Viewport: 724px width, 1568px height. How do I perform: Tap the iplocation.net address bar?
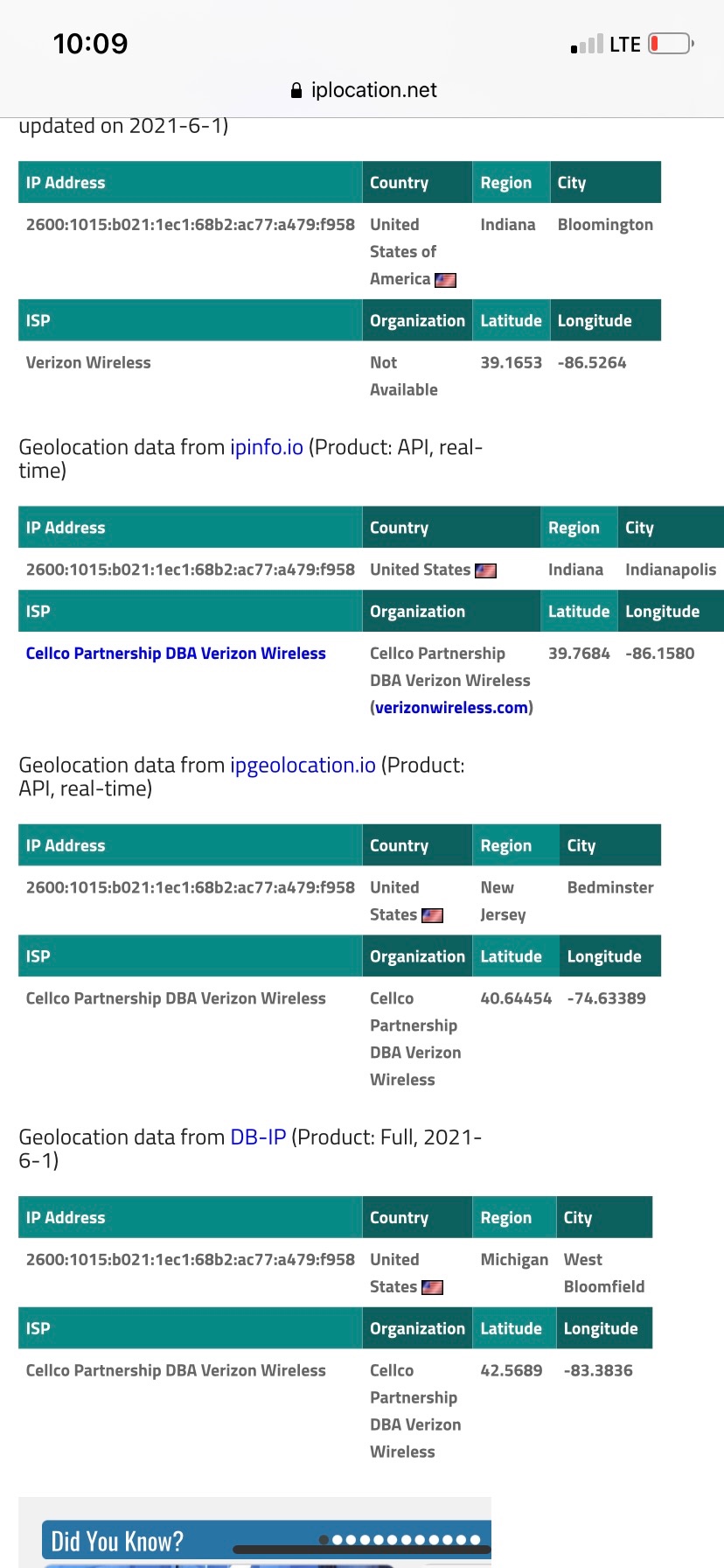[363, 90]
